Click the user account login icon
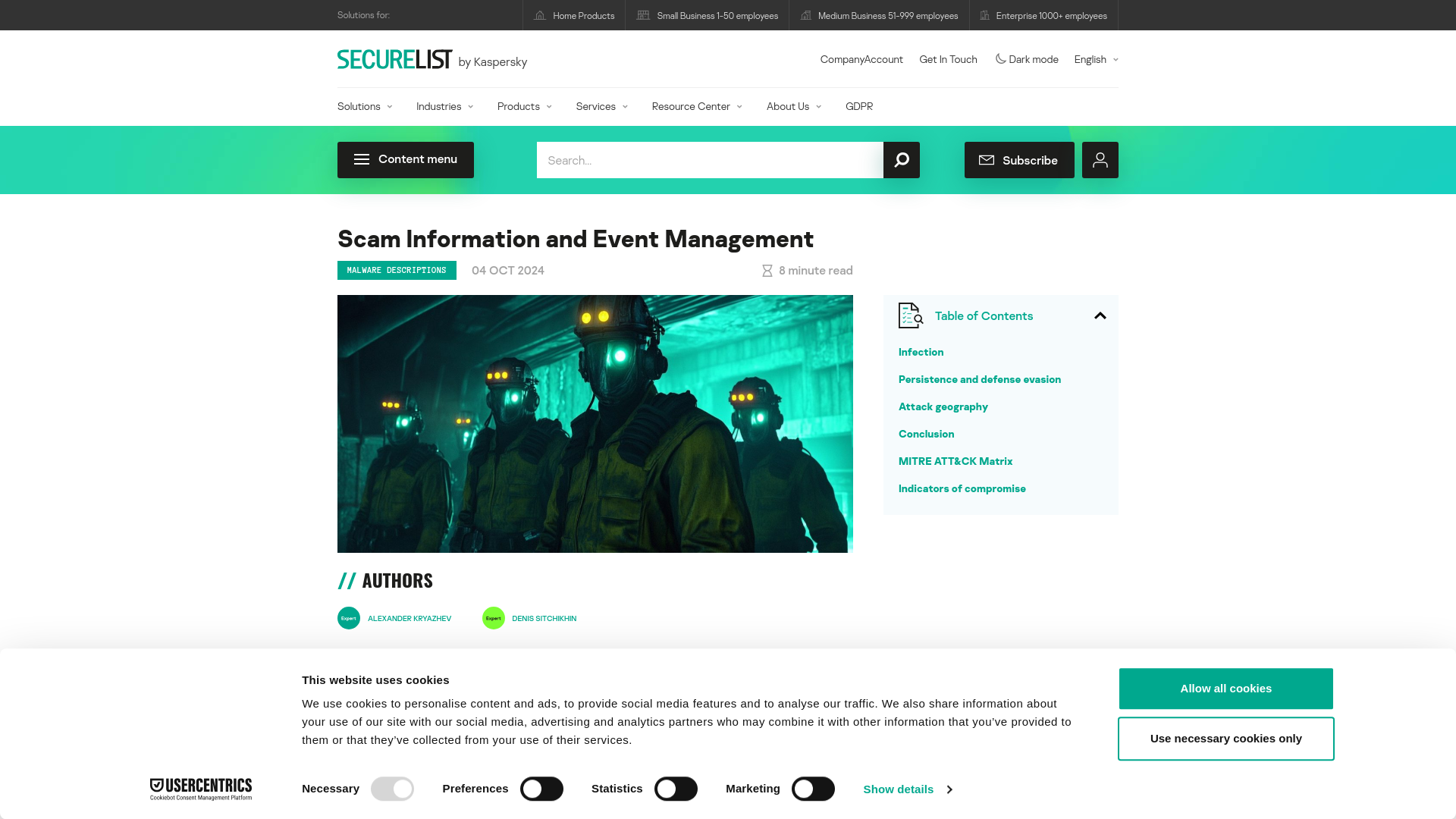Screen dimensions: 1456x819 1100,160
